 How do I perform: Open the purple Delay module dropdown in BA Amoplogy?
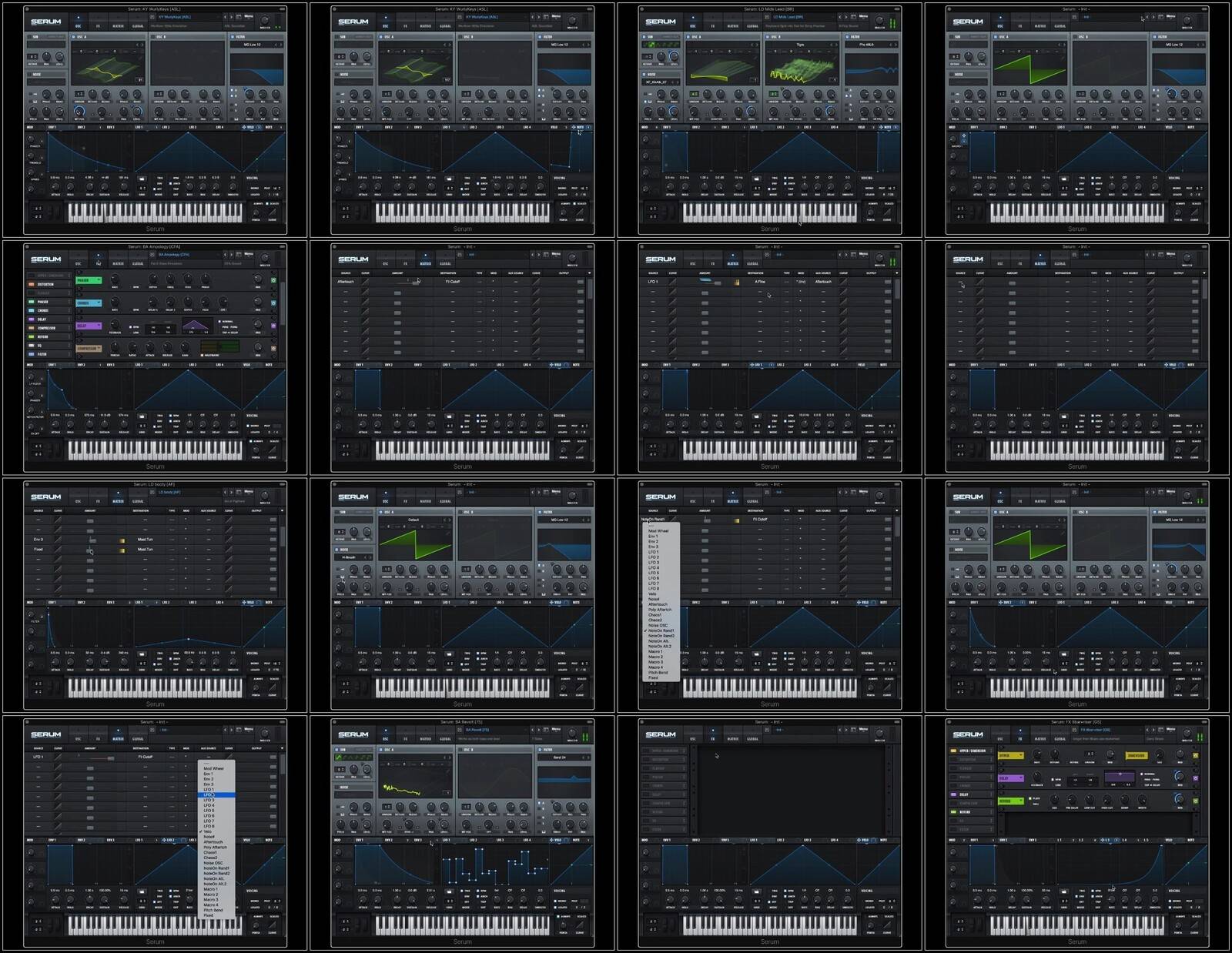coord(89,326)
